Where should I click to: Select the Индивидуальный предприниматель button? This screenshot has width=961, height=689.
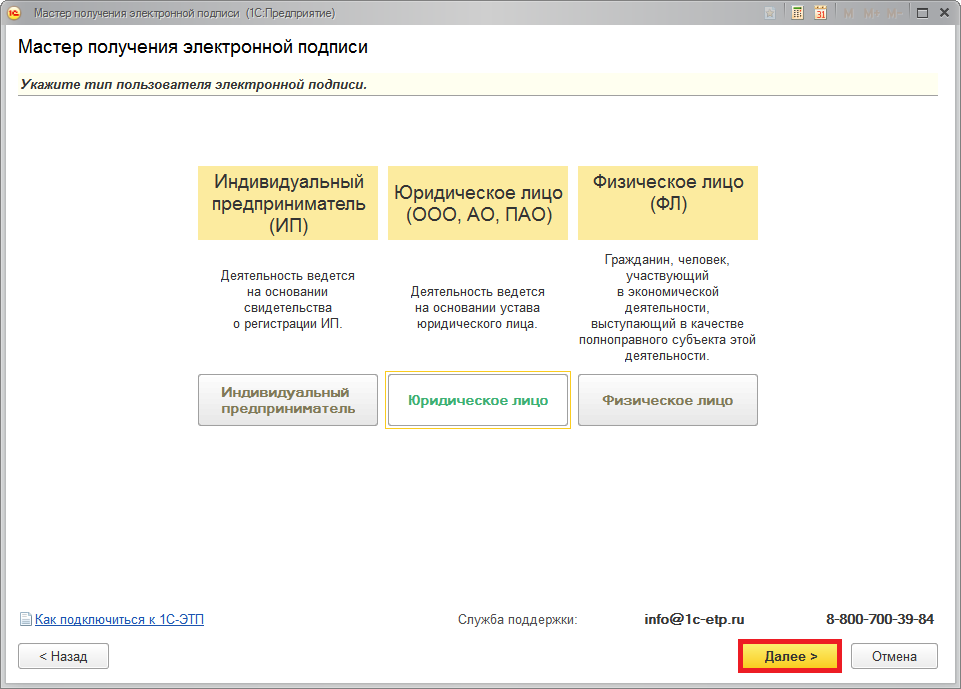pyautogui.click(x=288, y=400)
